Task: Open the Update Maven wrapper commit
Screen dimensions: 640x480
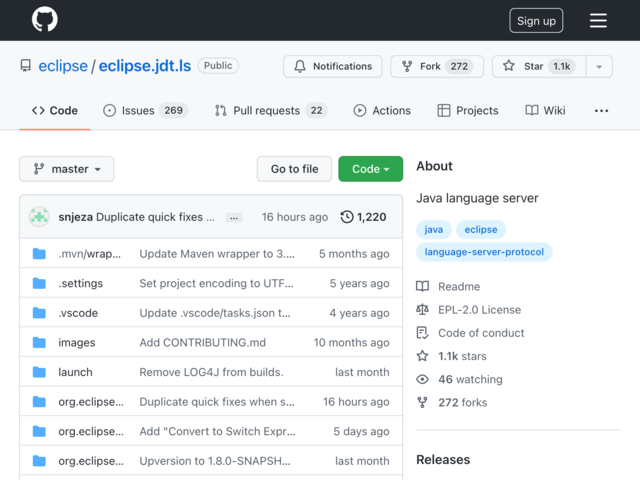Action: [x=217, y=254]
